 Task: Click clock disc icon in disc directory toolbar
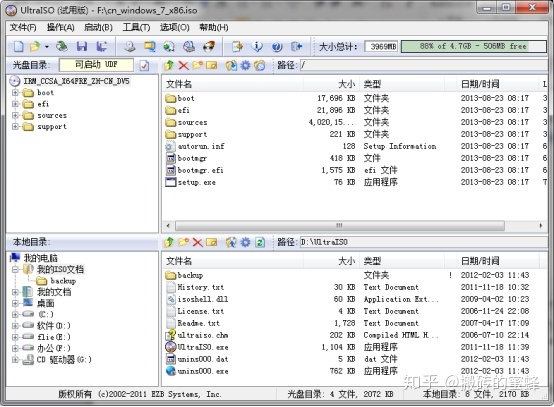260,65
